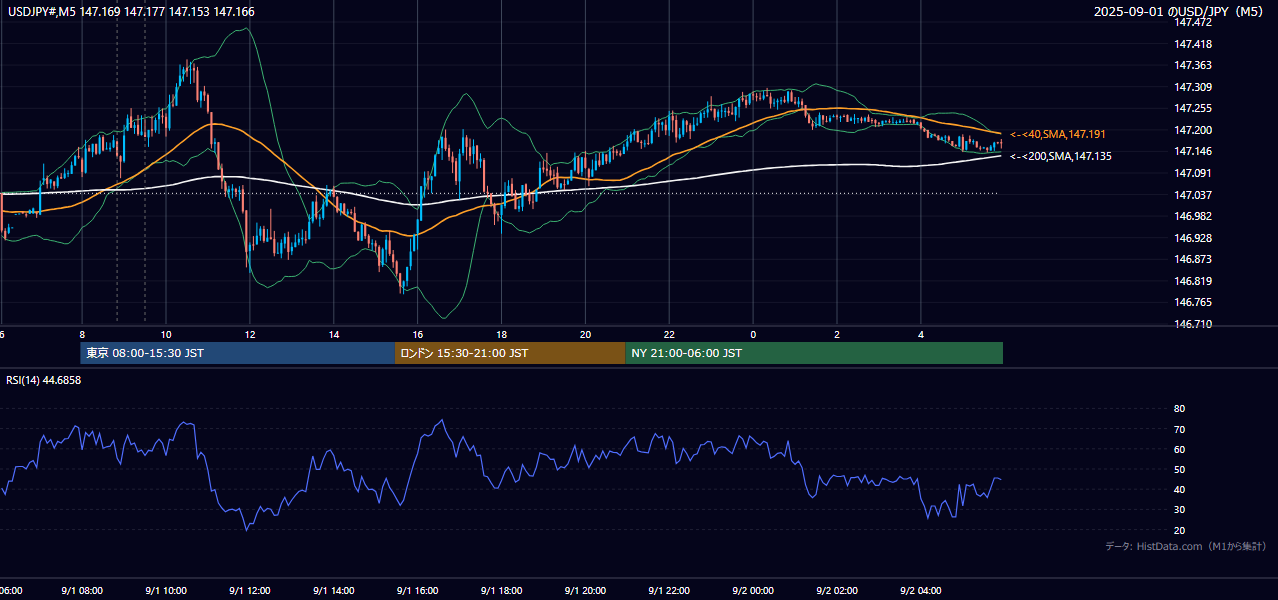Image resolution: width=1278 pixels, height=600 pixels.
Task: Click the 9/1 22:00 bottom time label
Action: click(x=670, y=591)
